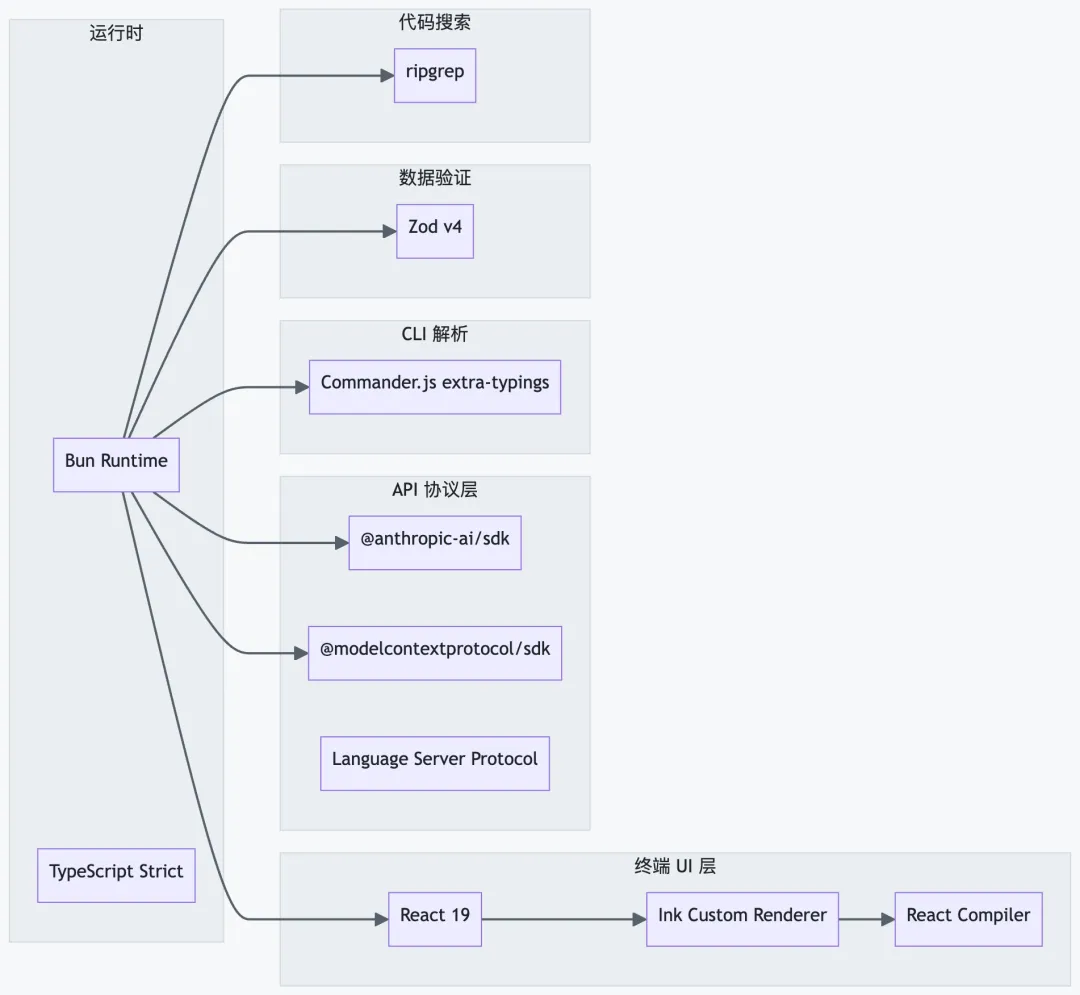The width and height of the screenshot is (1080, 995).
Task: Click the ripgrep node
Action: coord(435,76)
